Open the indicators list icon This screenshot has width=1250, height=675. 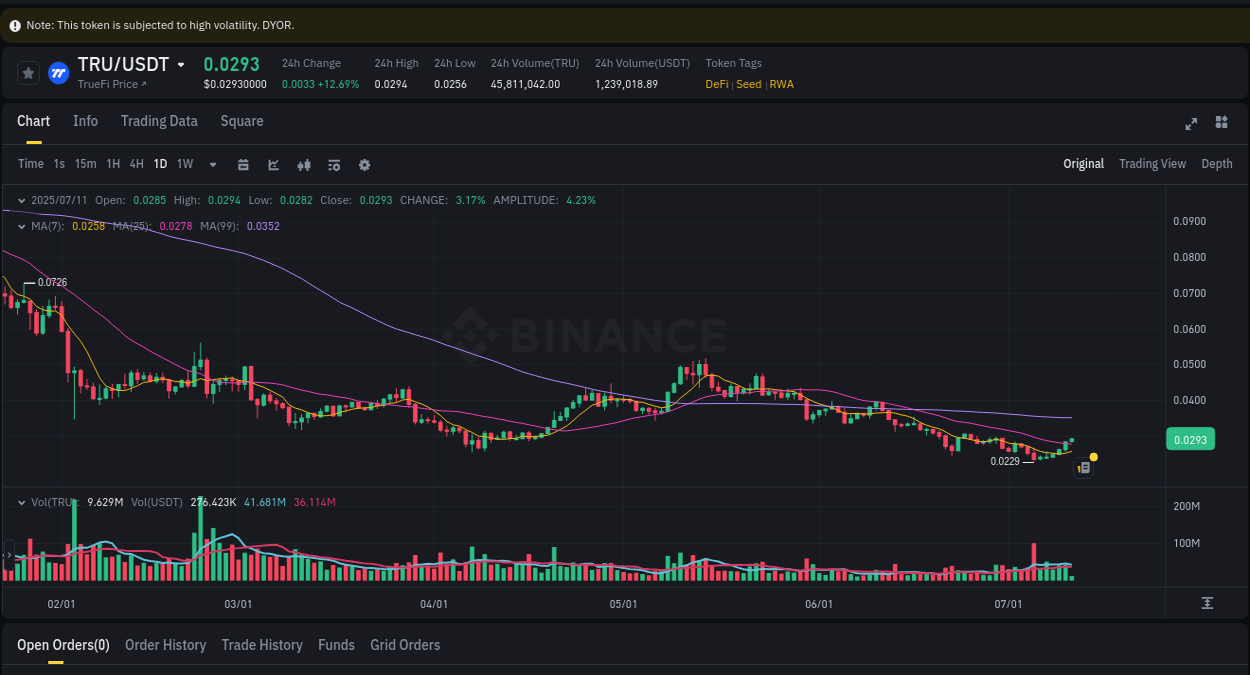[x=334, y=164]
